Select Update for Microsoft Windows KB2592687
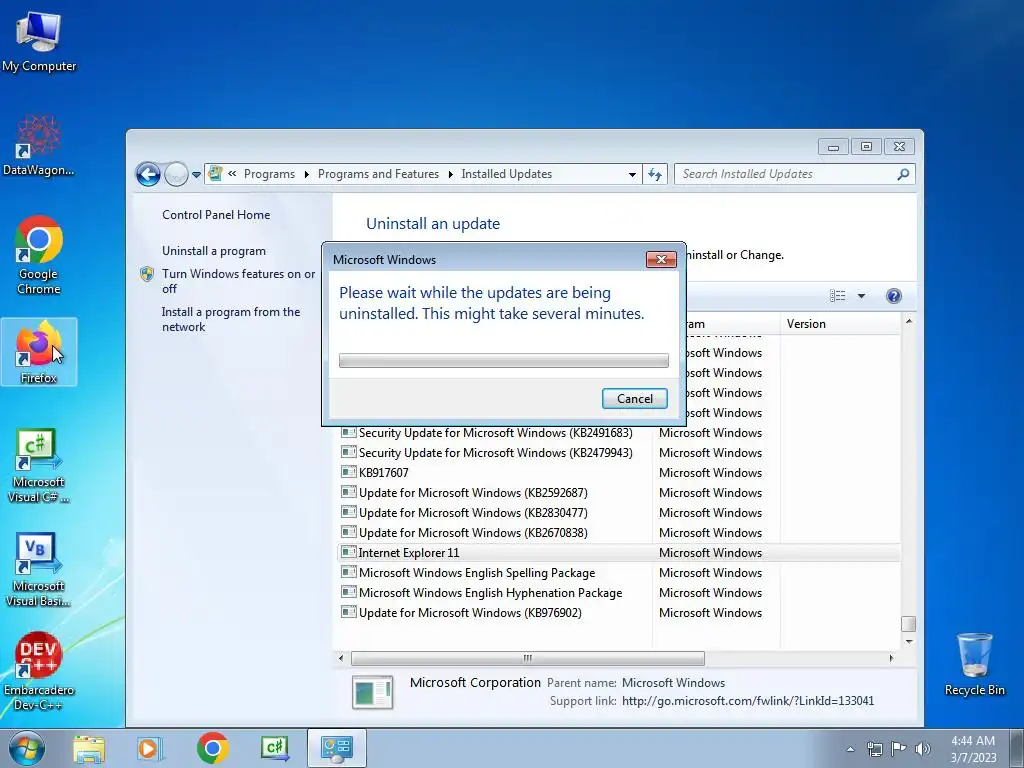 click(x=619, y=493)
